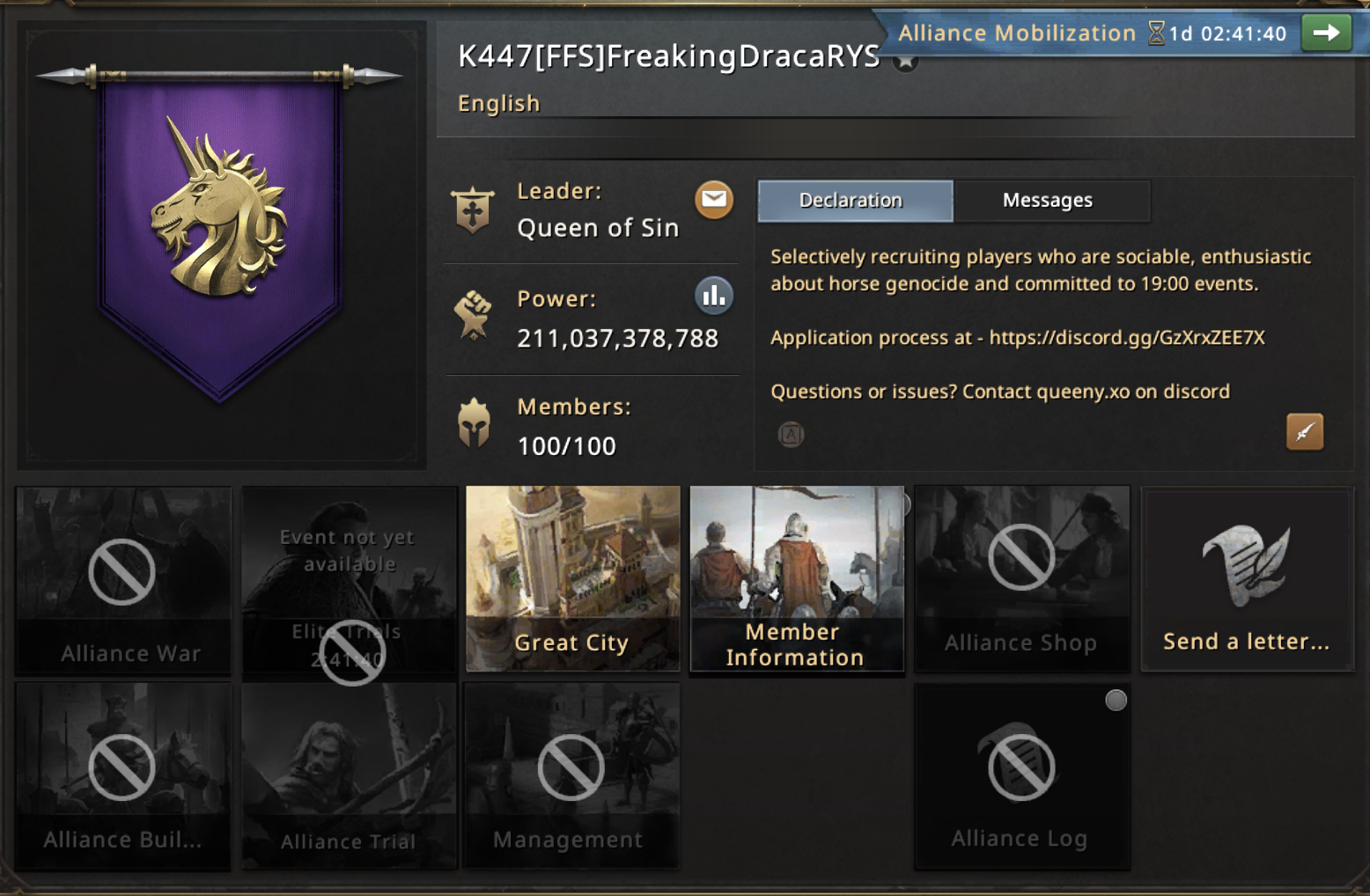
Task: Open the Alliance Shop tile
Action: 1022,578
